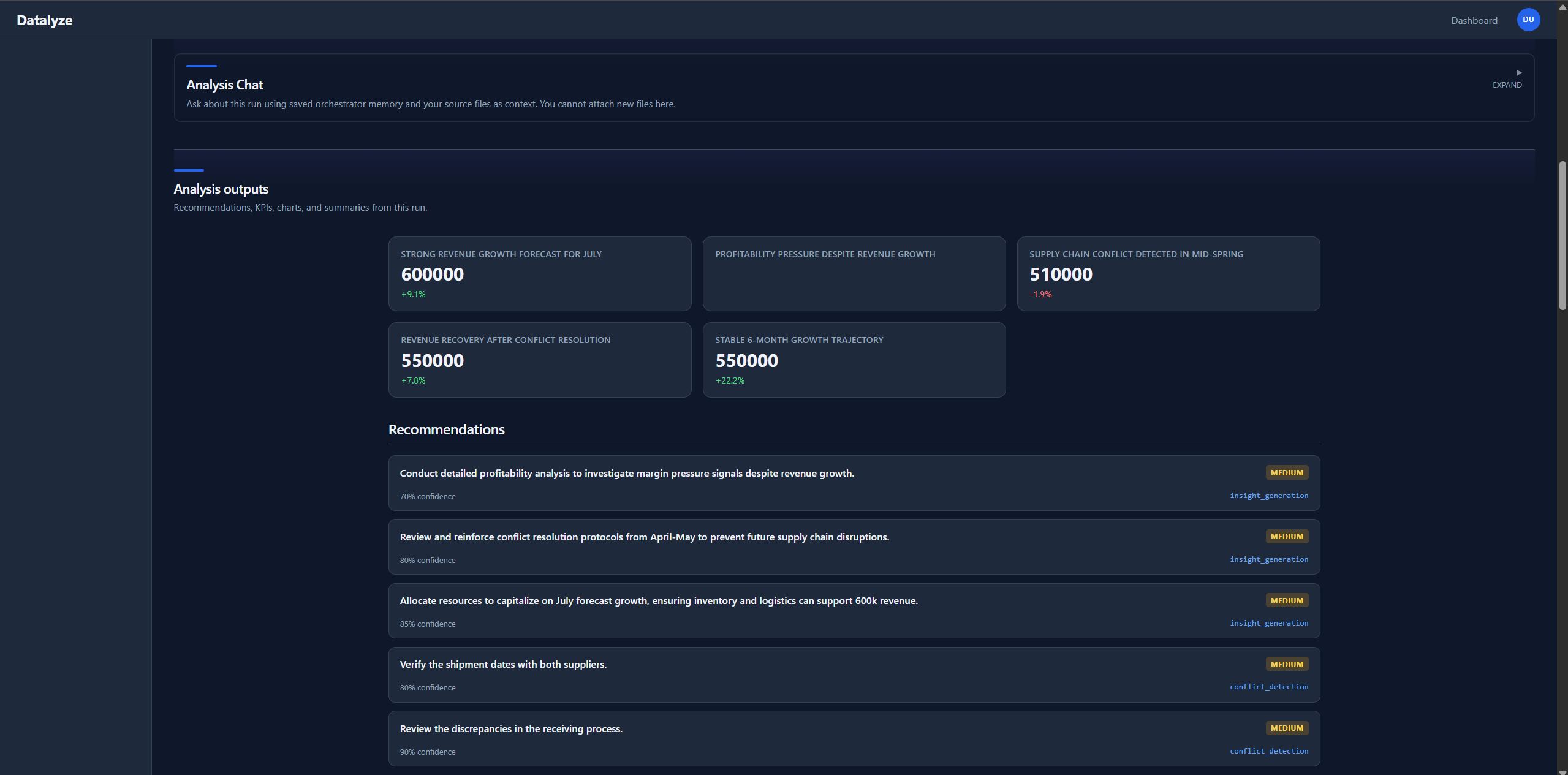Select the Strong Revenue Growth Forecast card
Image resolution: width=1568 pixels, height=775 pixels.
point(539,274)
